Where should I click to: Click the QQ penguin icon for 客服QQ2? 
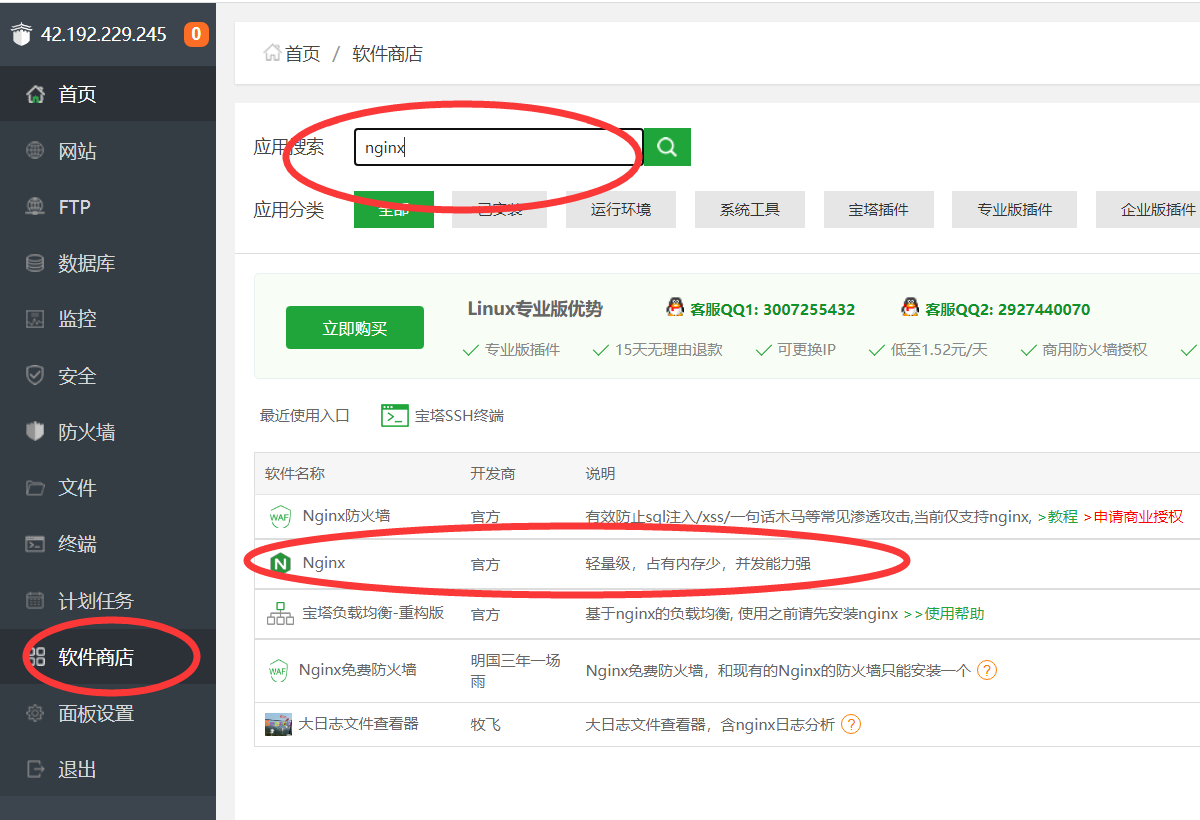tap(910, 308)
